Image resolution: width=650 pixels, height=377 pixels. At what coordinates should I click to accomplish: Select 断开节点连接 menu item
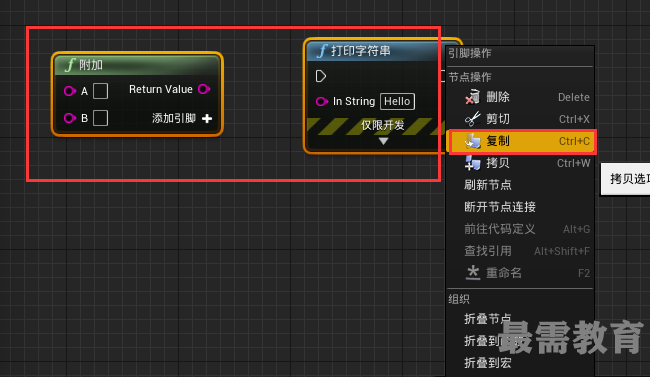(520, 207)
